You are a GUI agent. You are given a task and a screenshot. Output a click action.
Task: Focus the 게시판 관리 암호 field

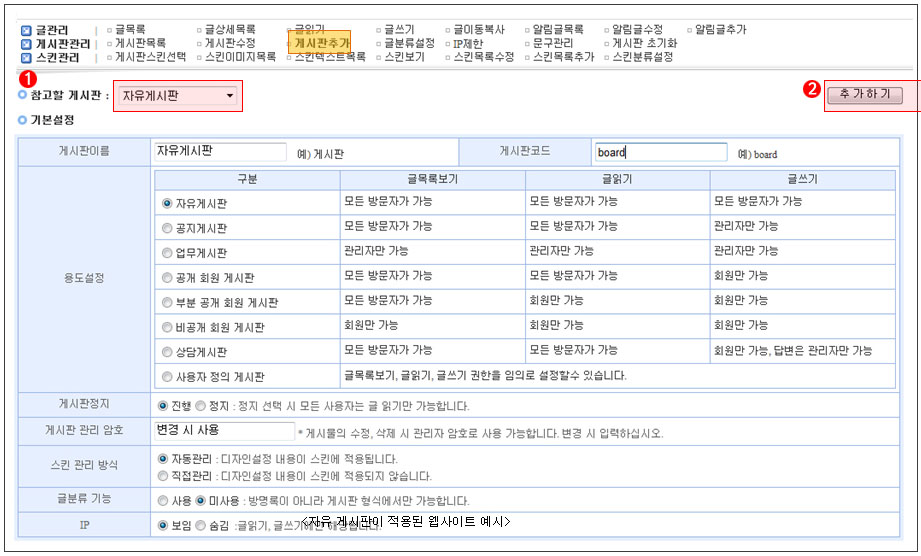point(222,431)
